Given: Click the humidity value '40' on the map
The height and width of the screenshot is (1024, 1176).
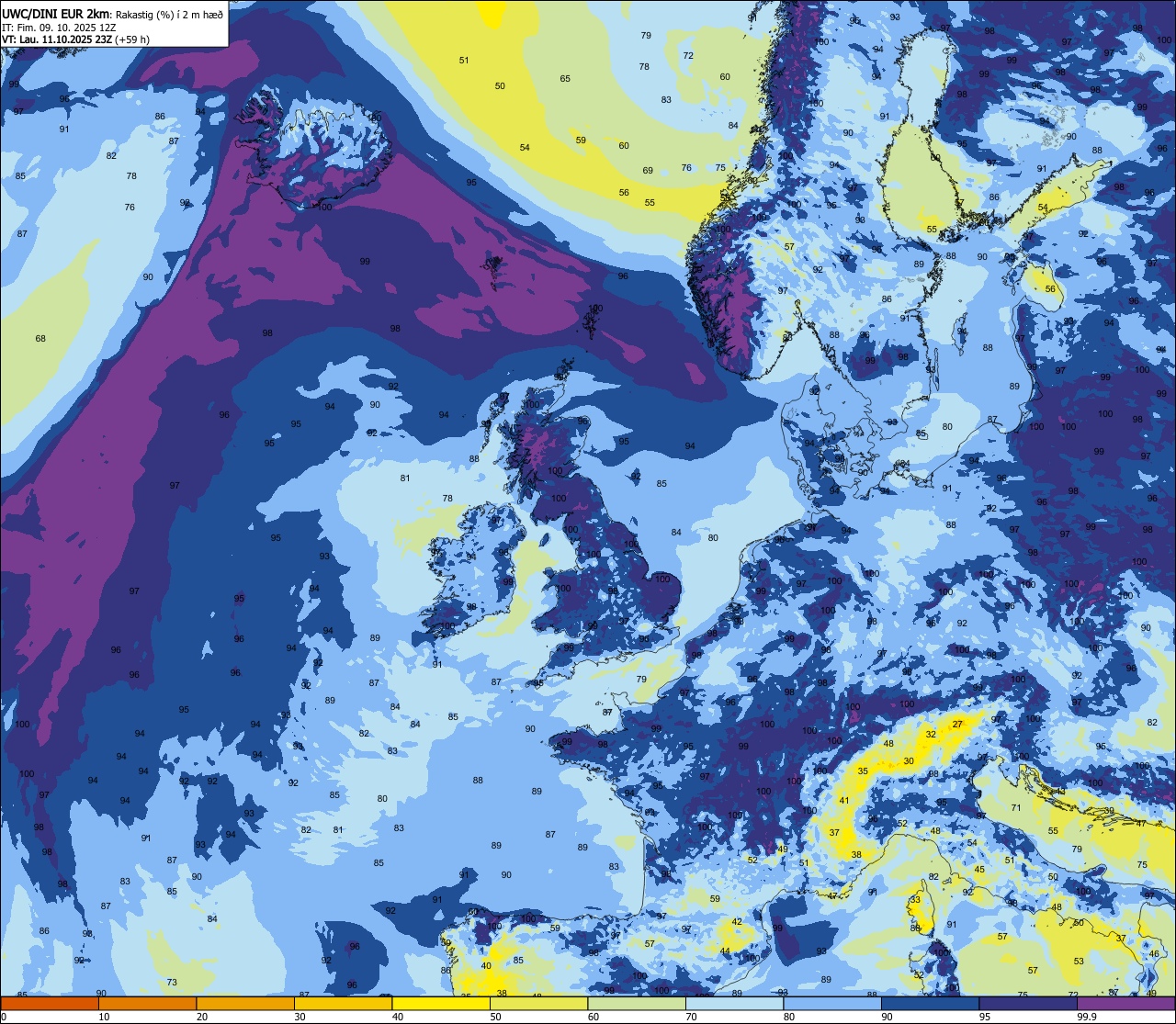Looking at the screenshot, I should click(x=486, y=966).
